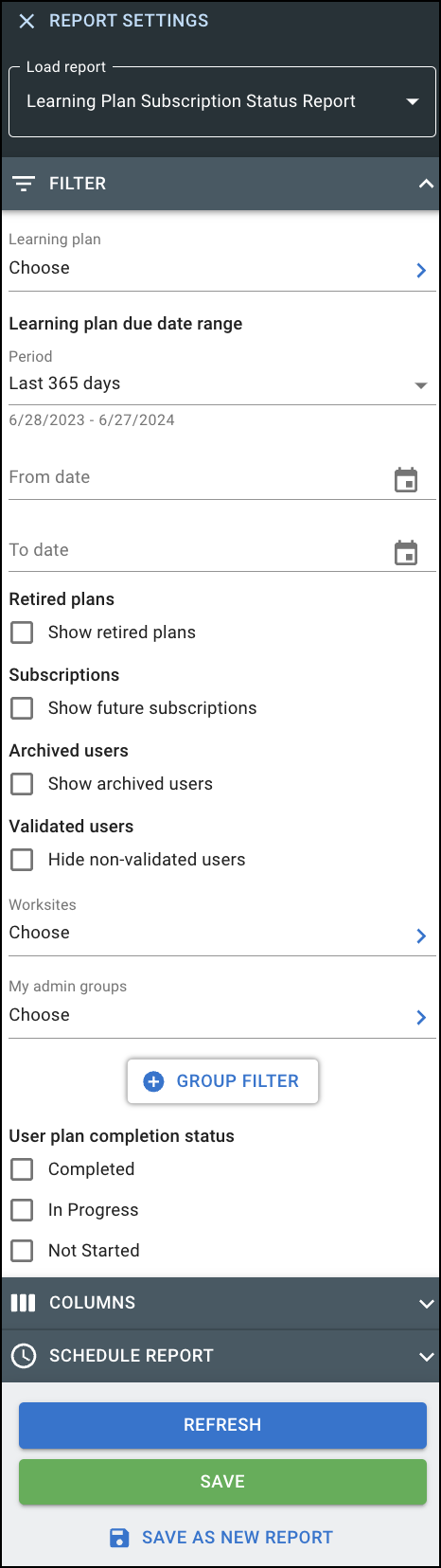Open the Period Last 365 days dropdown
The height and width of the screenshot is (1568, 441).
(222, 383)
